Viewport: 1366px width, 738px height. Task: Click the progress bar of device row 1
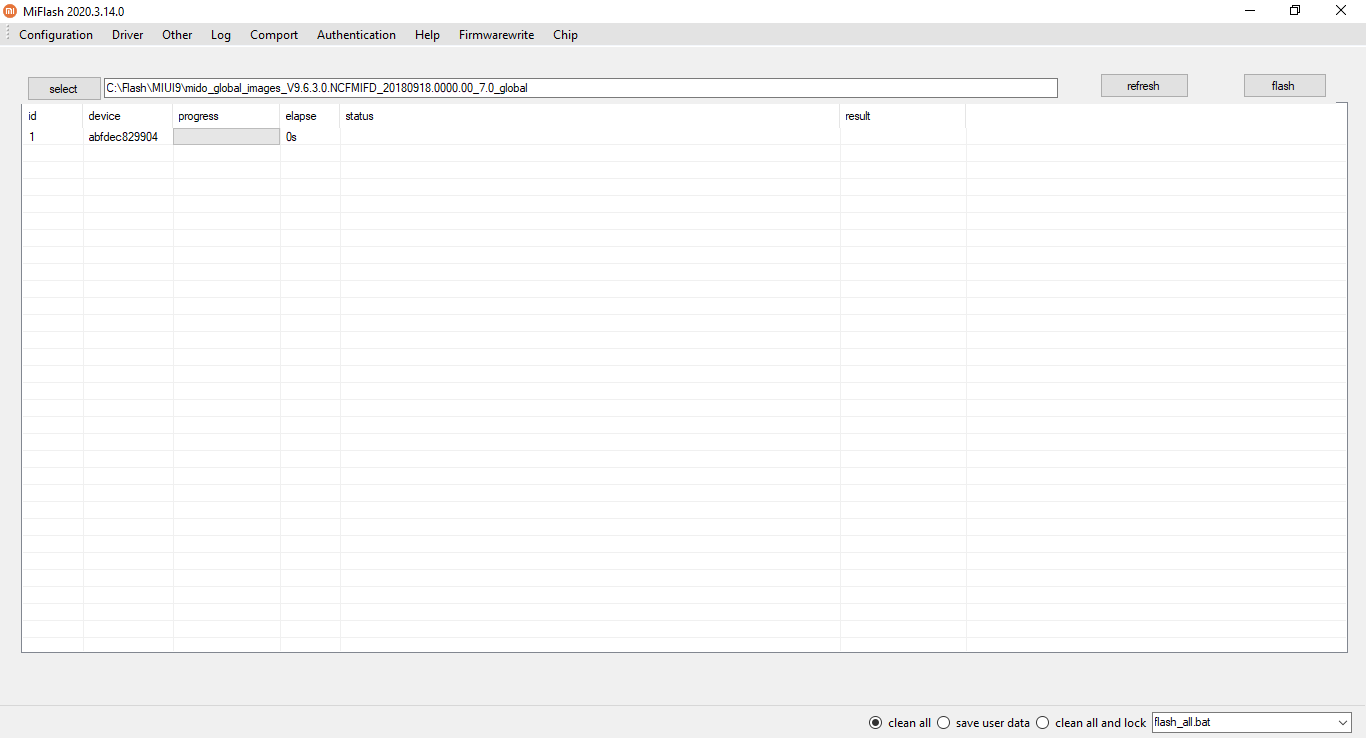click(x=227, y=137)
